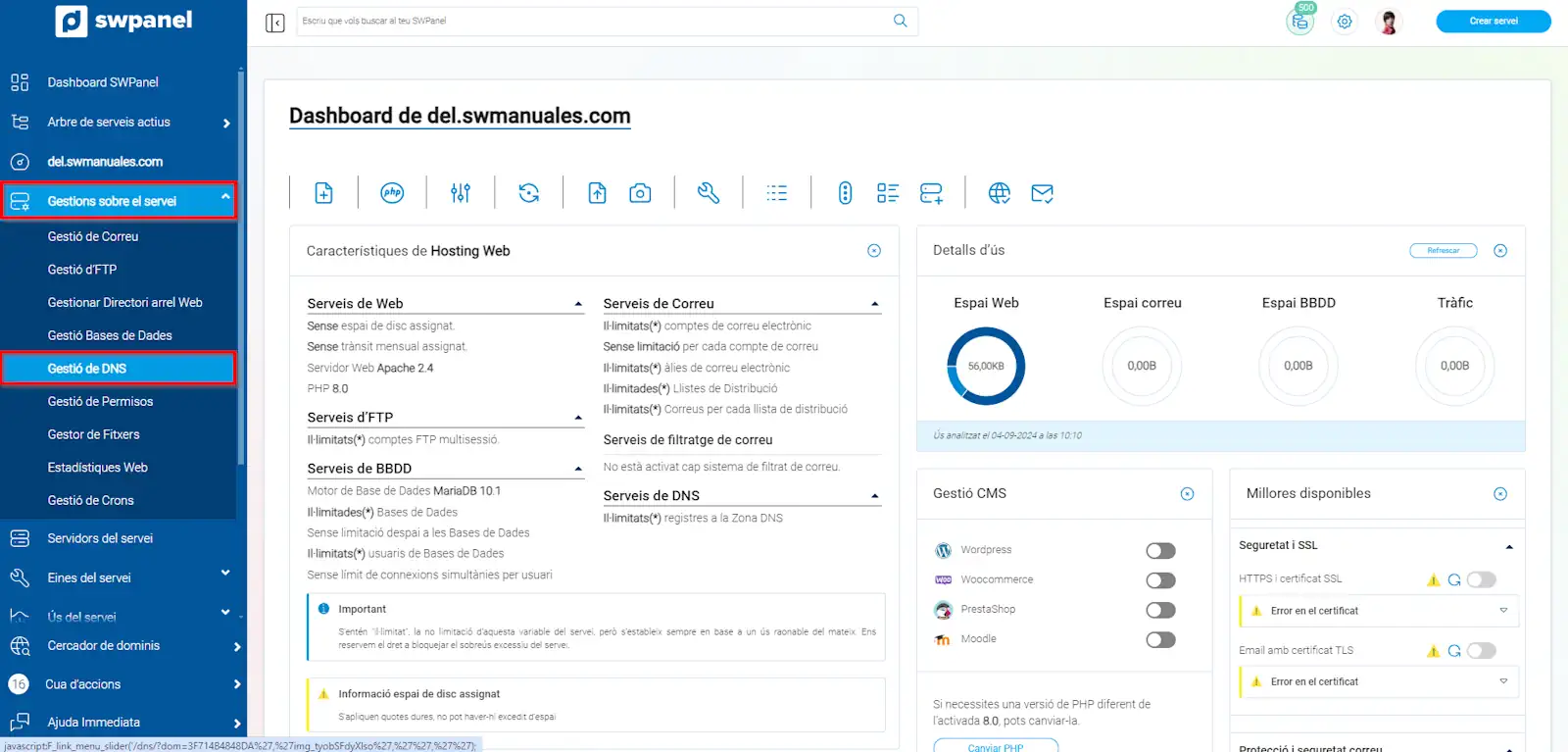Refresh Email amb certificat TLS icon
The width and height of the screenshot is (1568, 752).
(1454, 651)
